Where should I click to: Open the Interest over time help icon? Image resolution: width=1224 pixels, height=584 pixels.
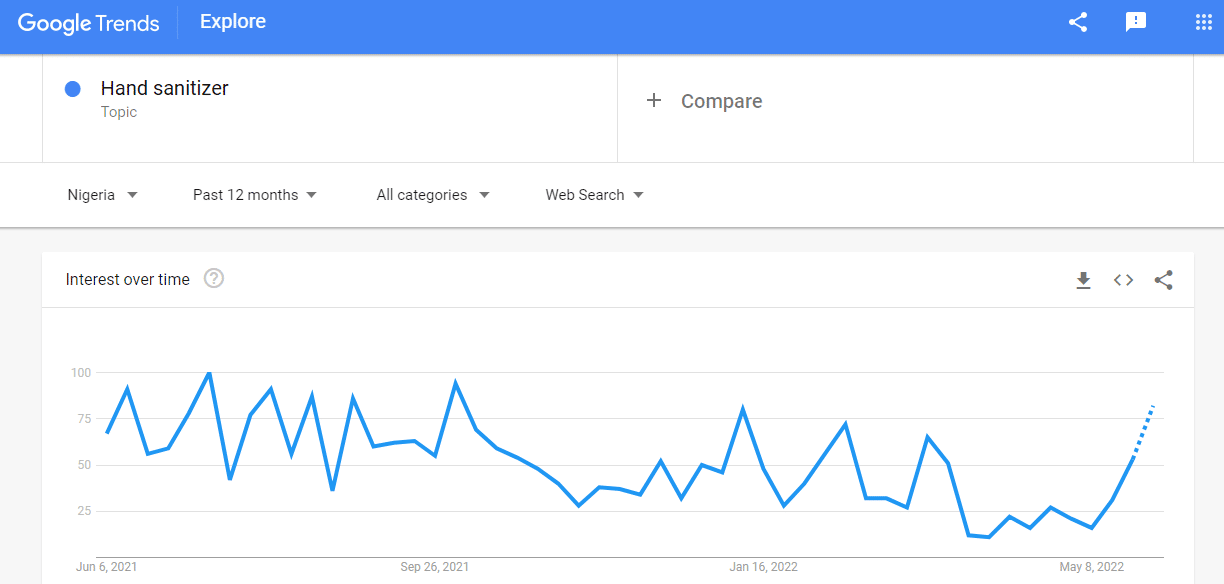pyautogui.click(x=214, y=279)
